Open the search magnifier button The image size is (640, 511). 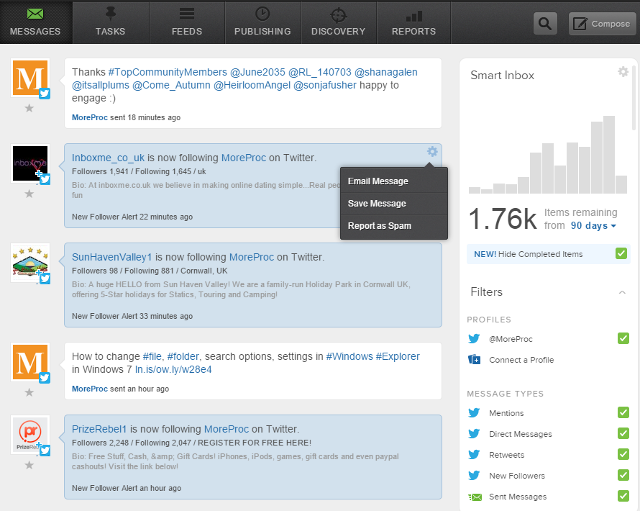click(x=545, y=23)
